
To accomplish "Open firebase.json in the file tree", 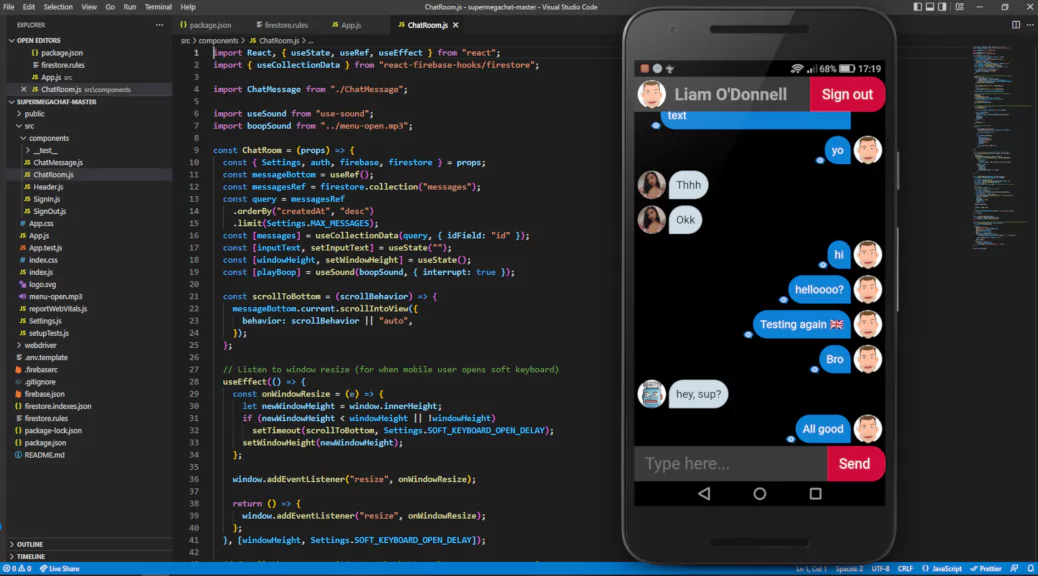I will [x=44, y=394].
